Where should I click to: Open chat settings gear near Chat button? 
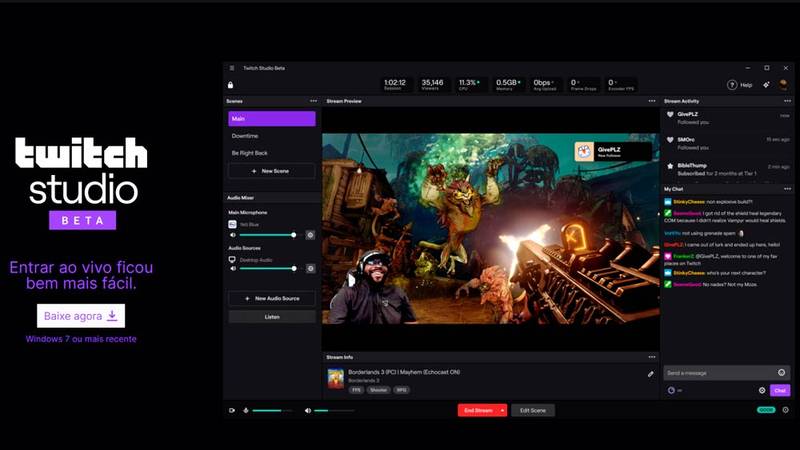(762, 390)
